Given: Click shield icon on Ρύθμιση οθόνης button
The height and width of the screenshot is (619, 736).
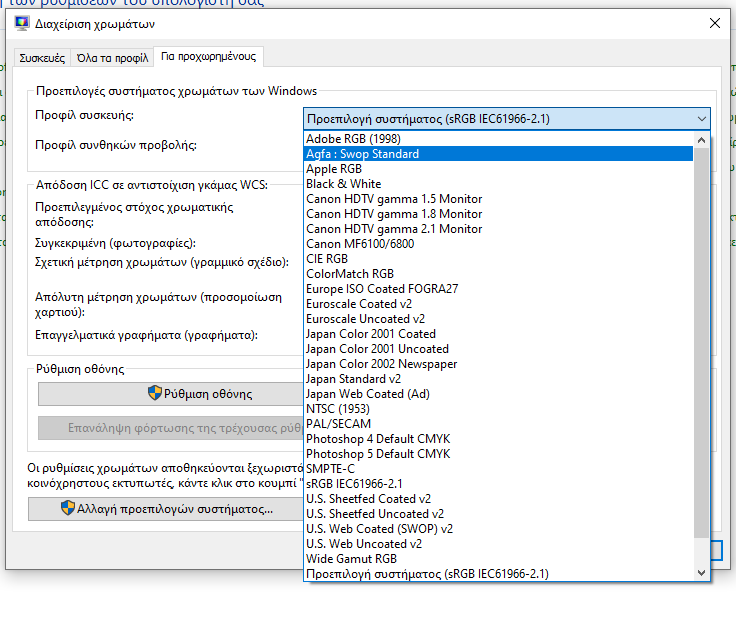Looking at the screenshot, I should pos(154,393).
